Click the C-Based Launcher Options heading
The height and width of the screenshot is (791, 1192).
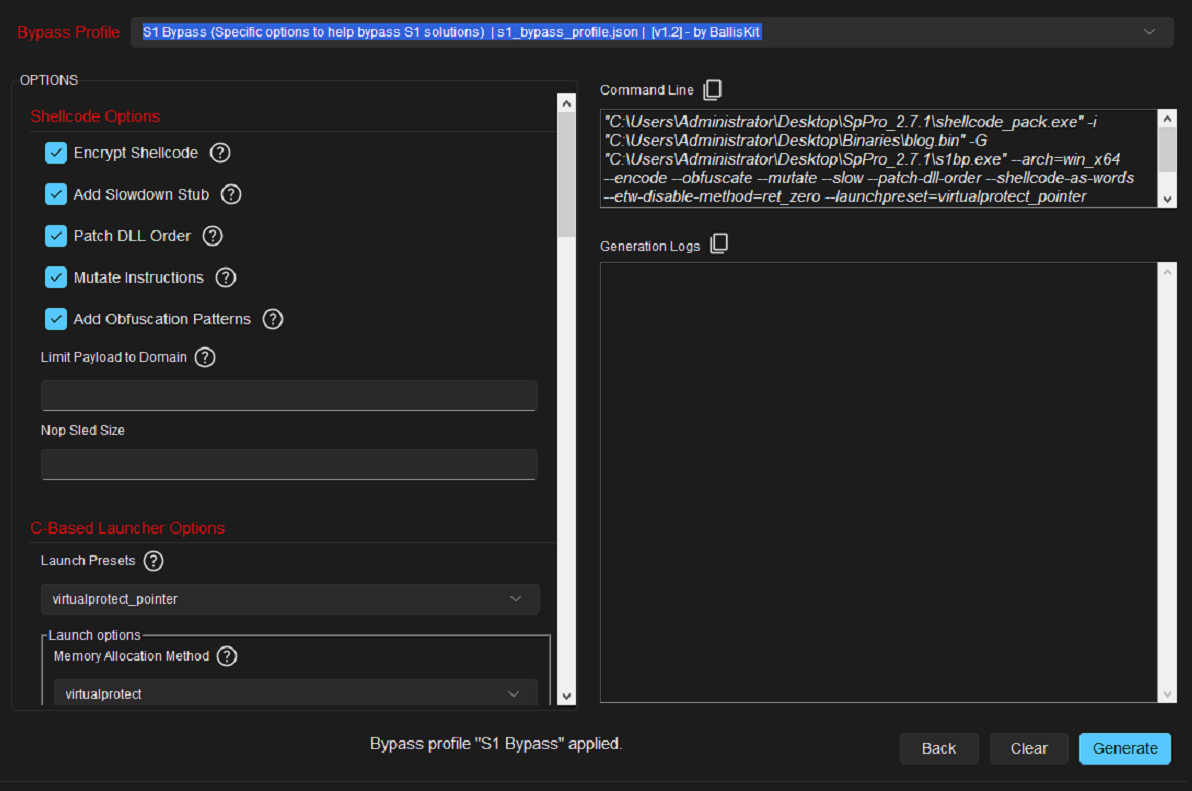[x=128, y=528]
